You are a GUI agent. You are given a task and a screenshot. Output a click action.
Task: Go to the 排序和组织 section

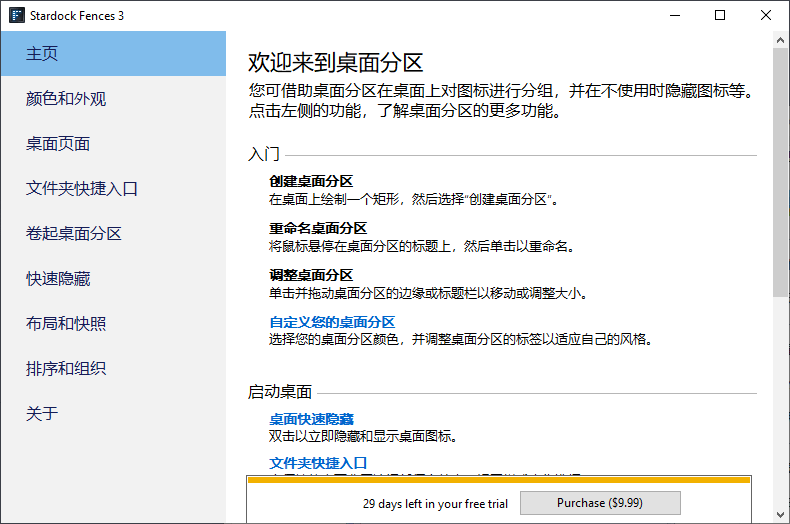click(113, 368)
